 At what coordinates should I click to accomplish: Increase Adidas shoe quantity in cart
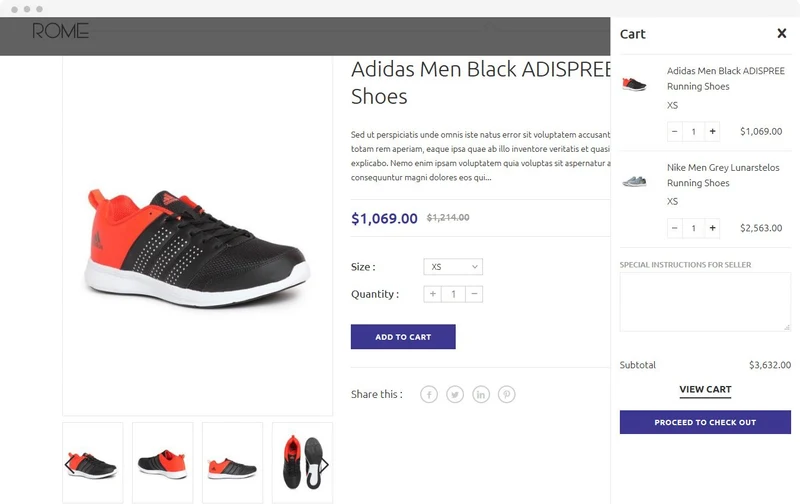[x=712, y=132]
